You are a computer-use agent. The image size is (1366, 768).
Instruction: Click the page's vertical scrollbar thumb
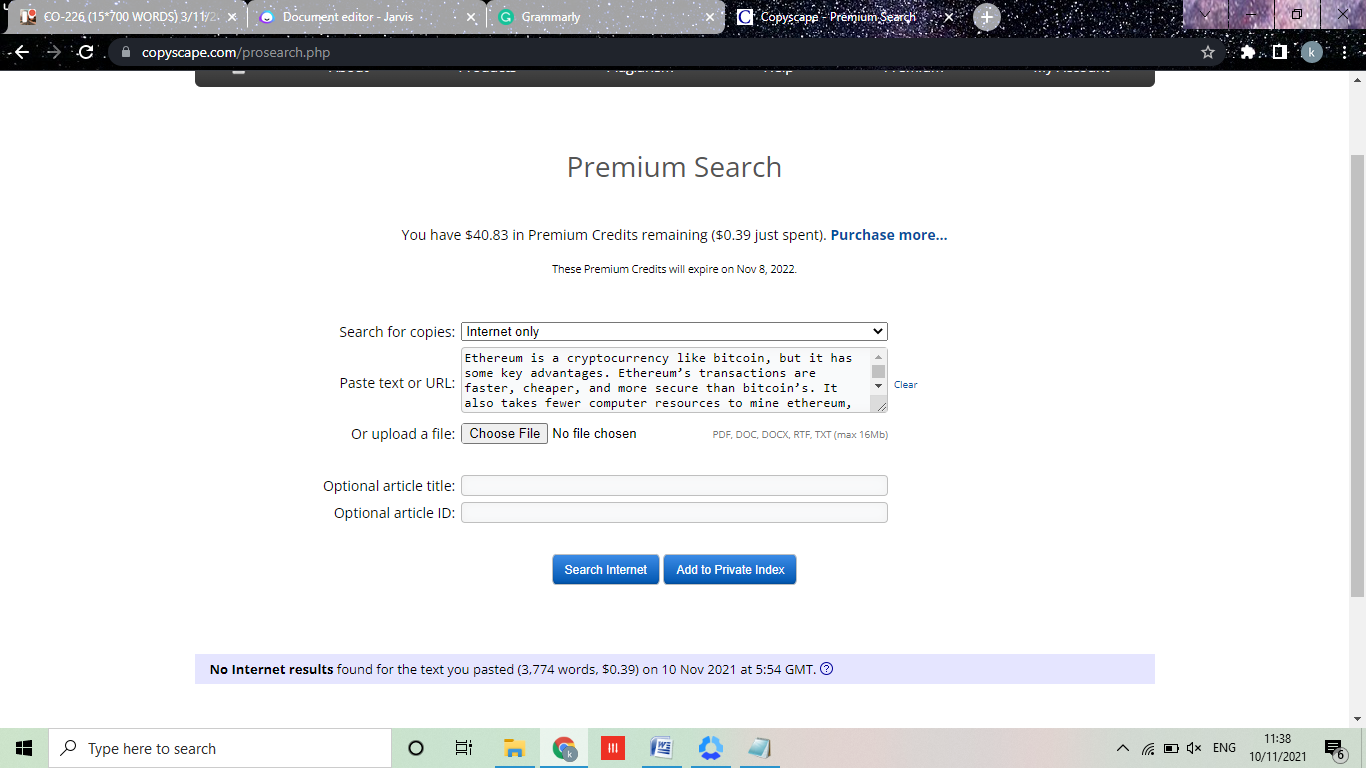[1357, 375]
